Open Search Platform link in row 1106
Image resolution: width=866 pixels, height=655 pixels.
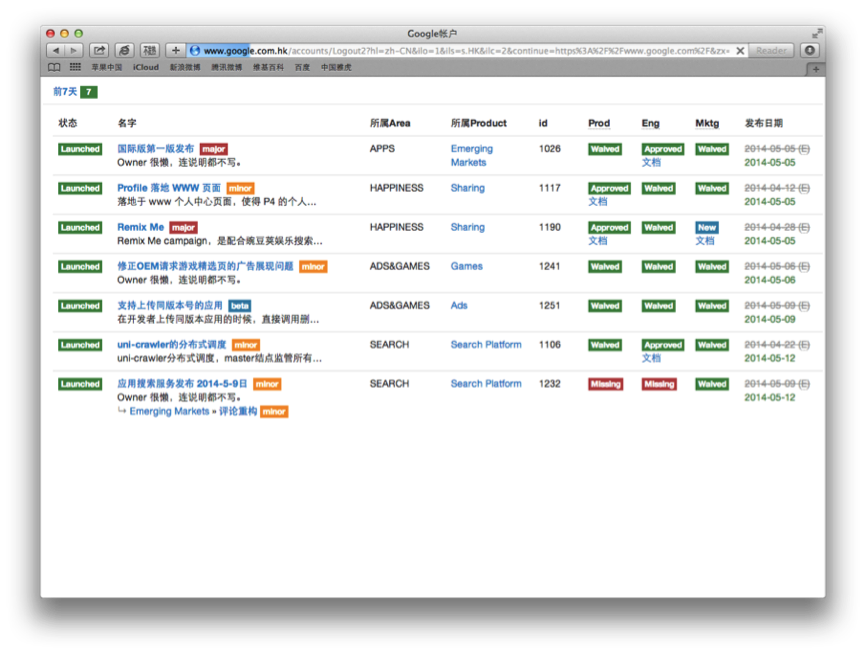coord(486,345)
